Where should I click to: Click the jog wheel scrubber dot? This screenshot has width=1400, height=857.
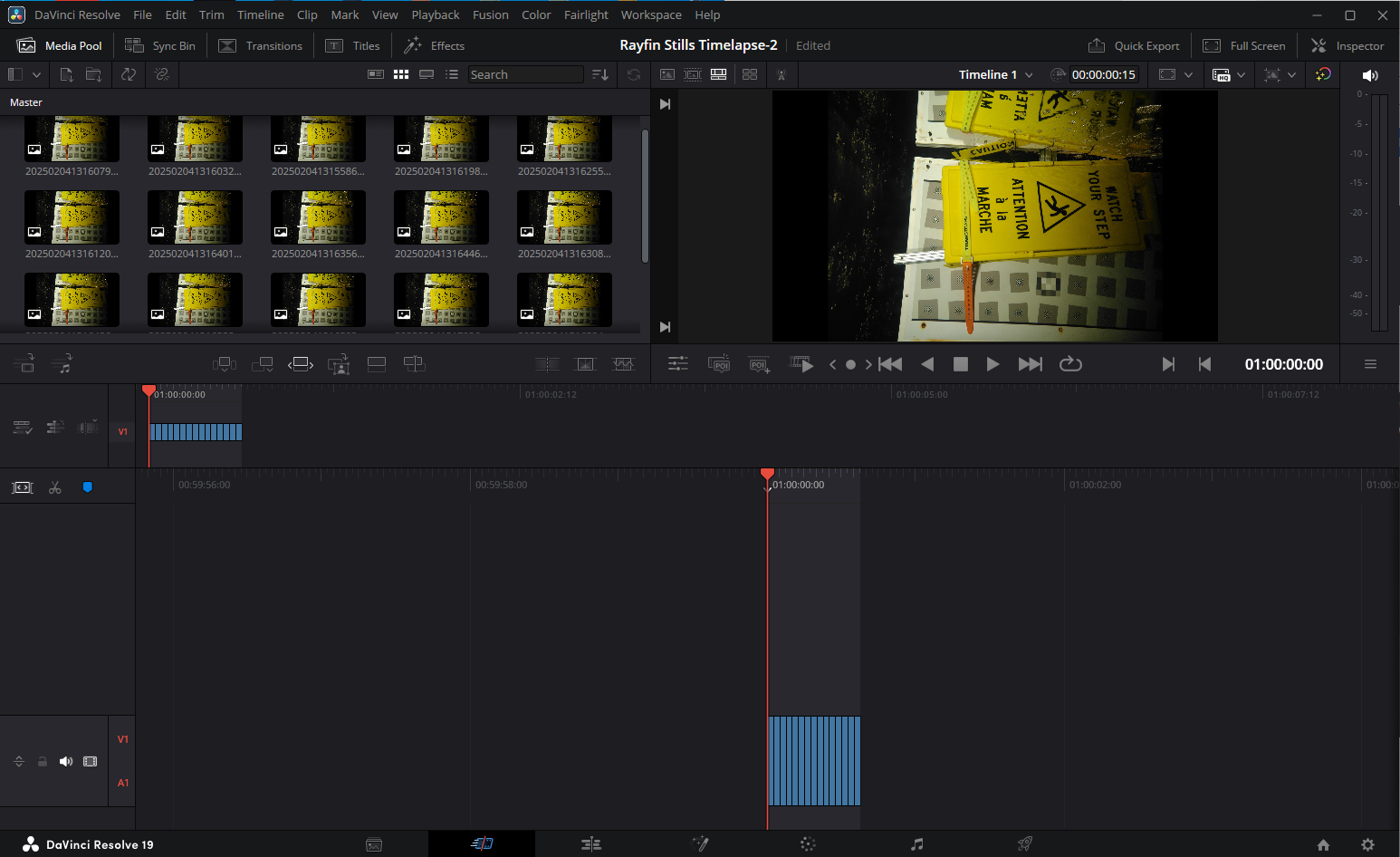[850, 365]
